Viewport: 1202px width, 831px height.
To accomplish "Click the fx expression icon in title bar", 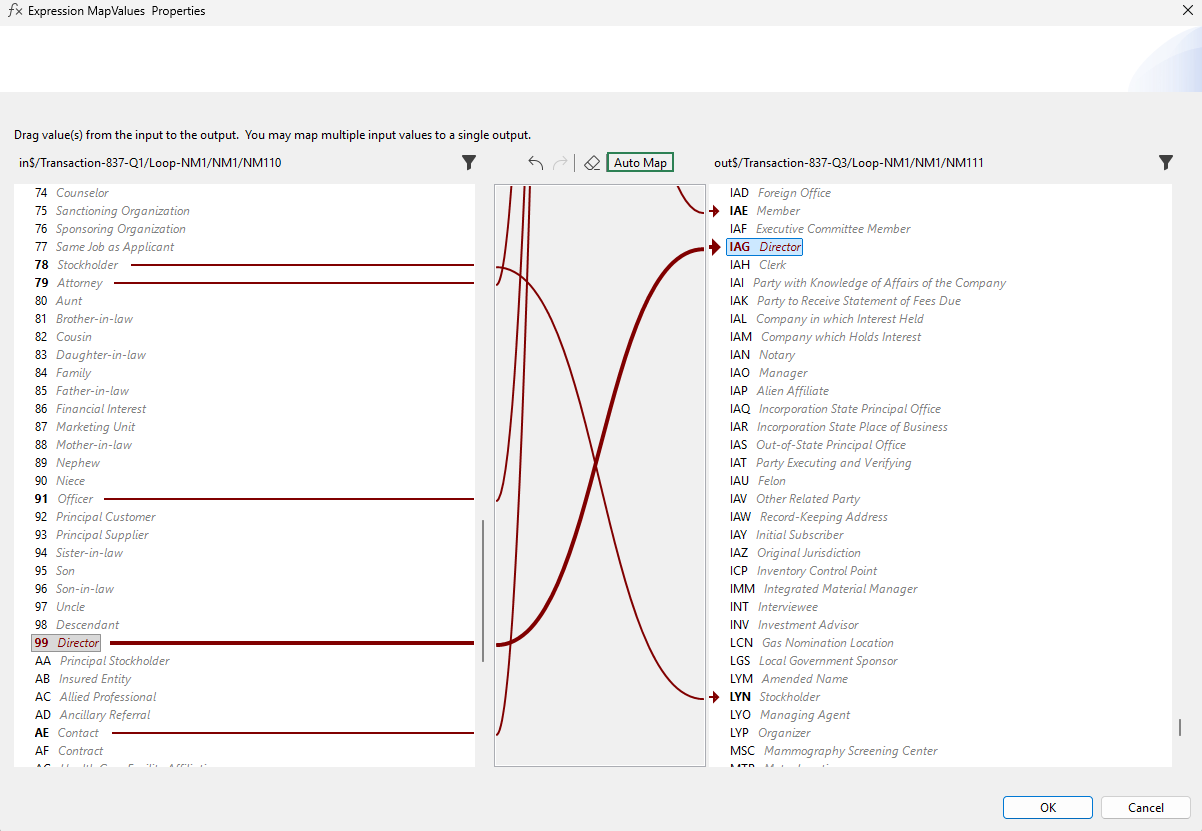I will pyautogui.click(x=17, y=10).
